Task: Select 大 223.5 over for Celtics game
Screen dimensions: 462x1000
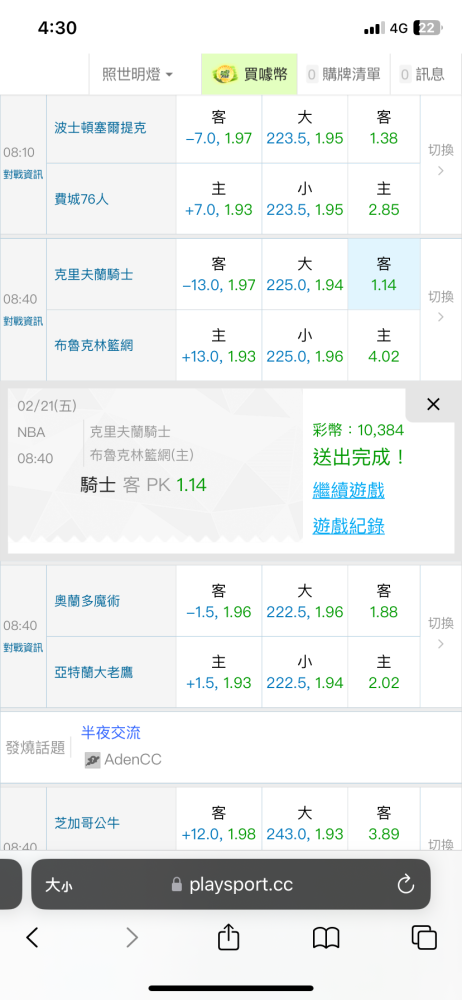Action: tap(304, 128)
